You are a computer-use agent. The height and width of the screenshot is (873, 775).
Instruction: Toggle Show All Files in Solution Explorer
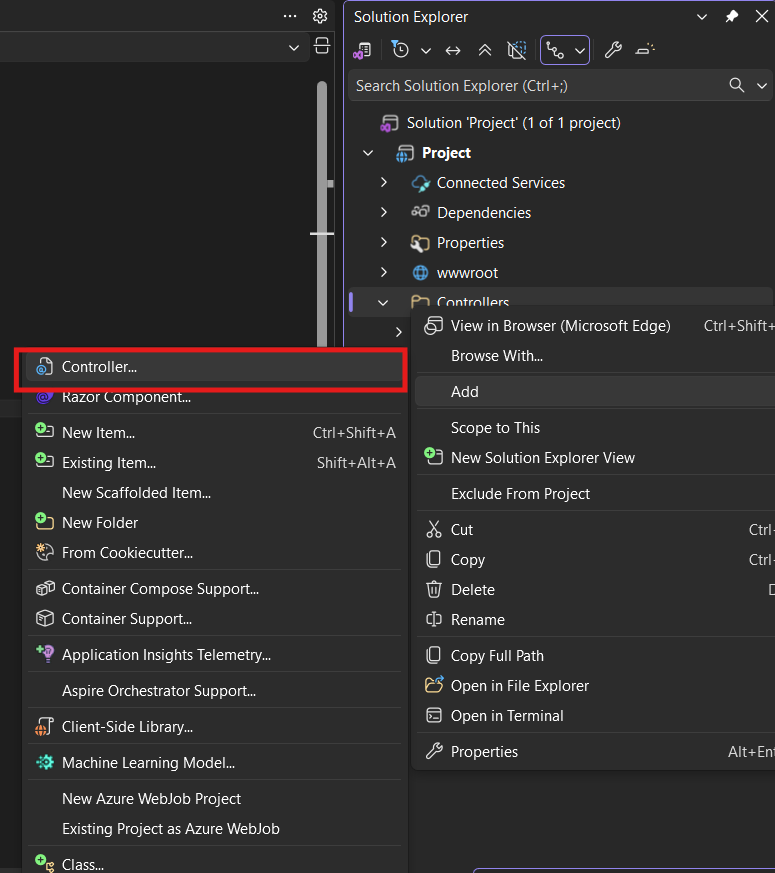(x=516, y=50)
